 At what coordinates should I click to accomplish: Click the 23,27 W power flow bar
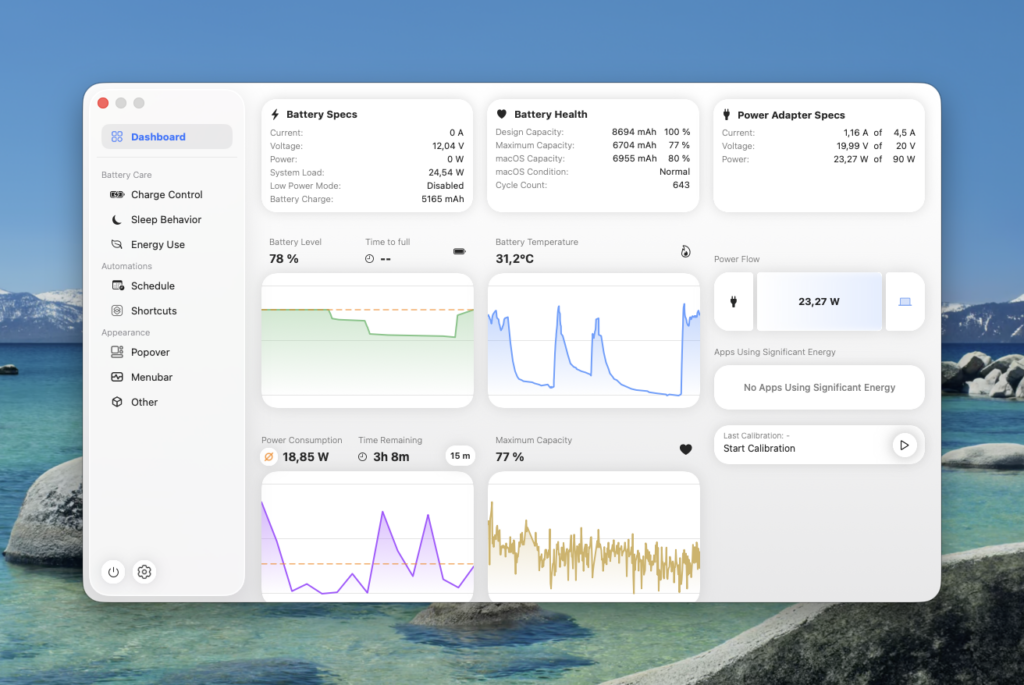click(819, 302)
